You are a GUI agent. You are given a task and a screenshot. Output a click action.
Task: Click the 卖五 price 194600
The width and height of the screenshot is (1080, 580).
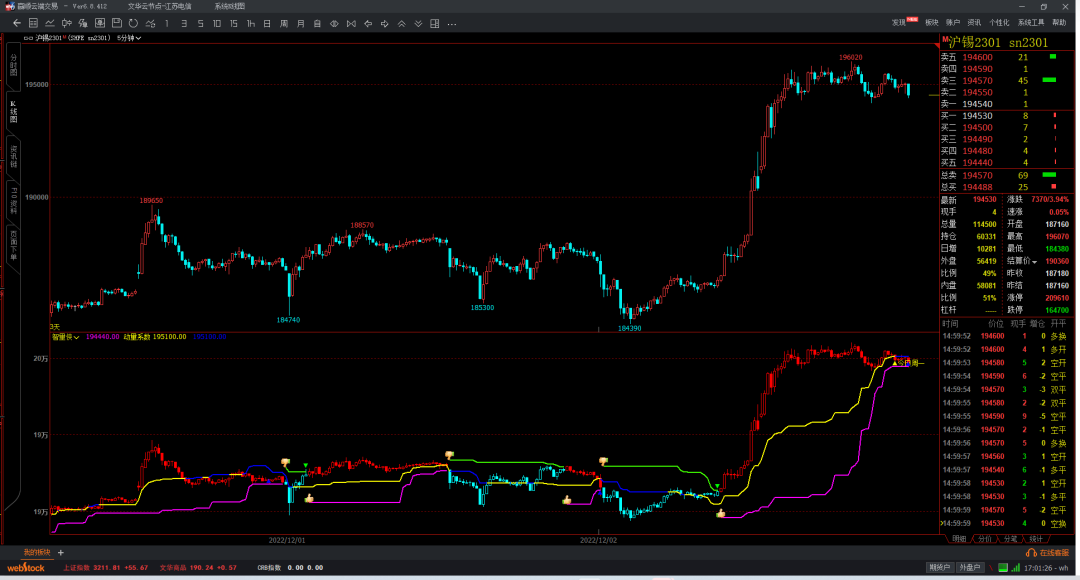[x=977, y=57]
